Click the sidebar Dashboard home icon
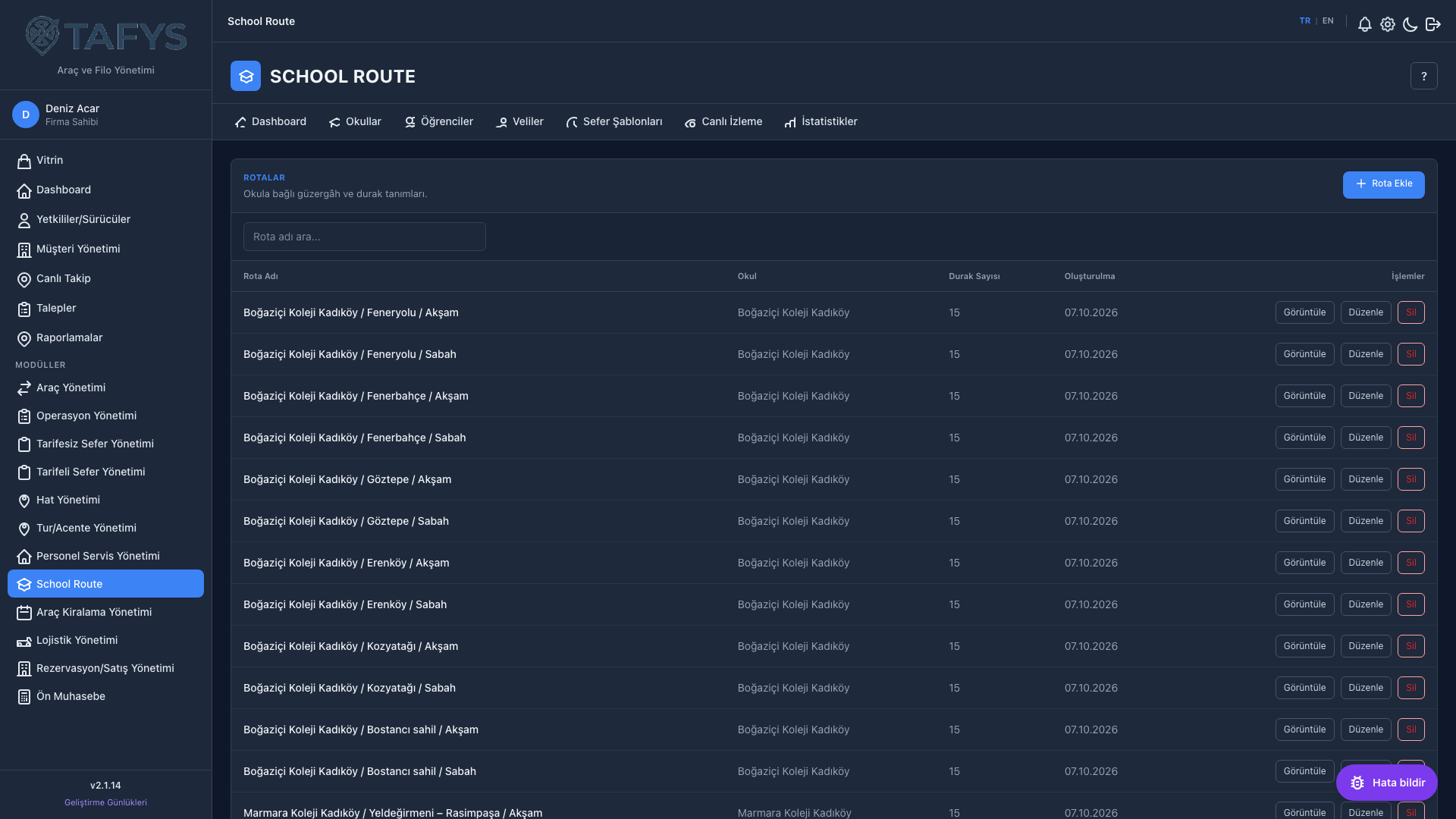 [24, 190]
